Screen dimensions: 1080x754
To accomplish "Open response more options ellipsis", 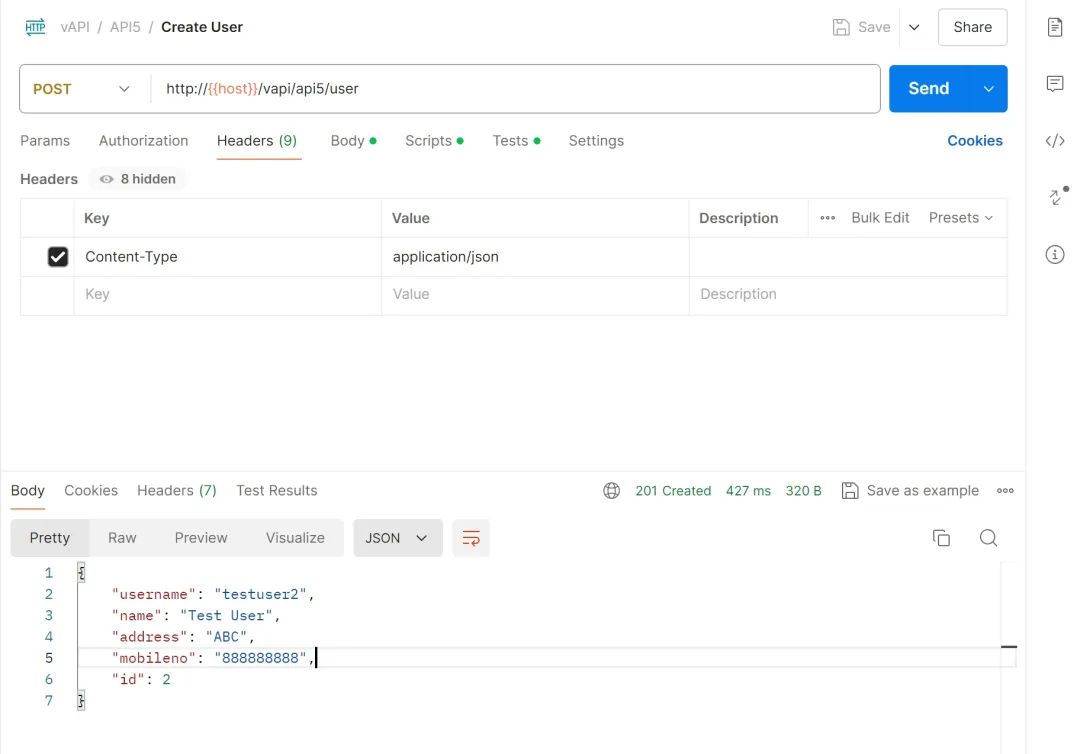I will tap(1005, 490).
